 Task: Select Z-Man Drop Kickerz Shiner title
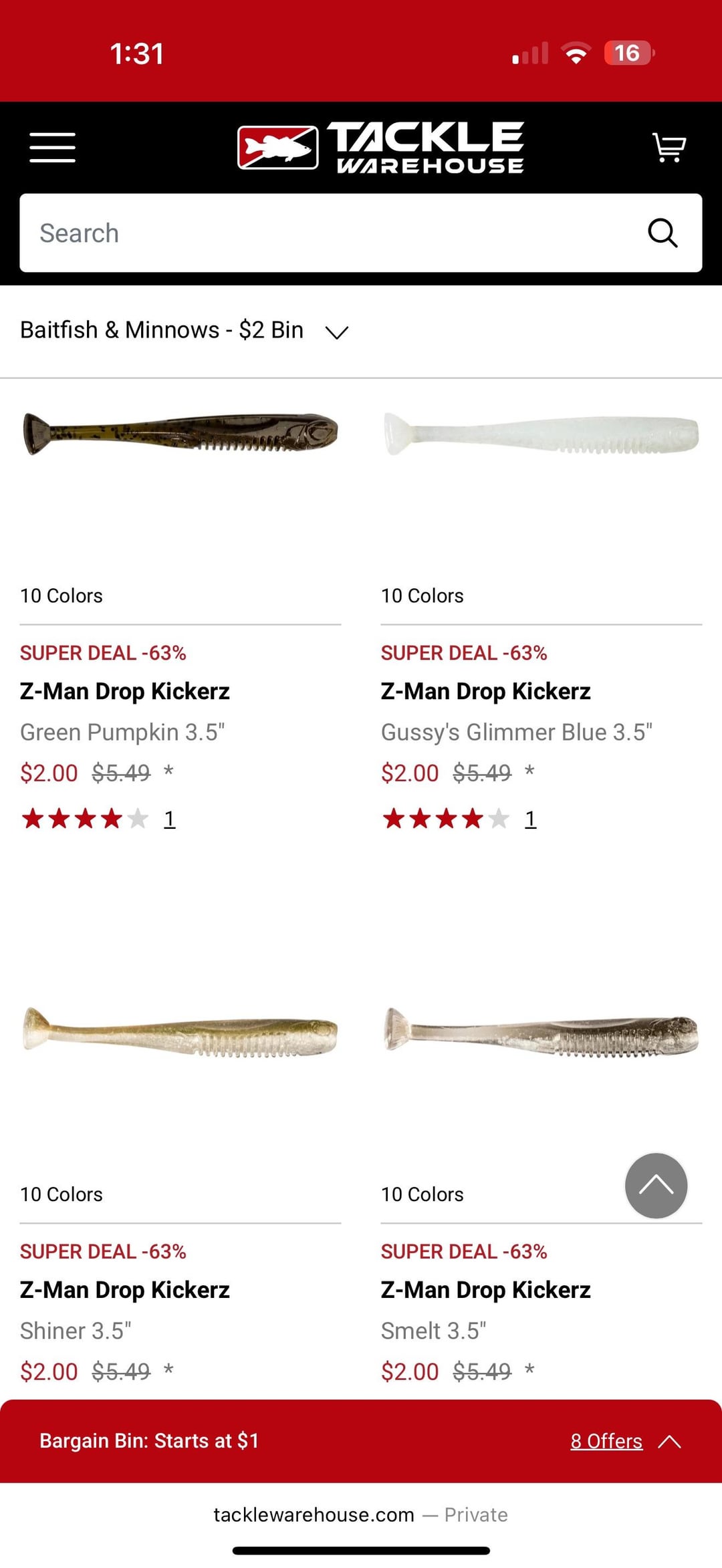(x=125, y=1290)
